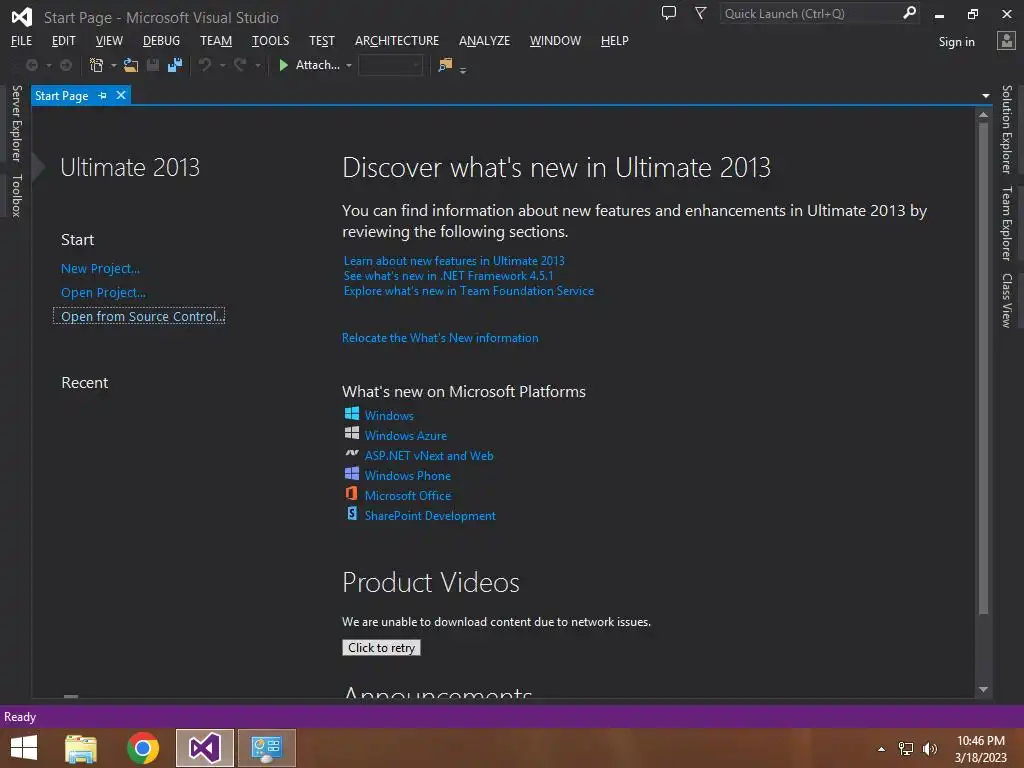Screen dimensions: 1024x768
Task: Open the toolbar options overflow arrow
Action: pyautogui.click(x=463, y=70)
